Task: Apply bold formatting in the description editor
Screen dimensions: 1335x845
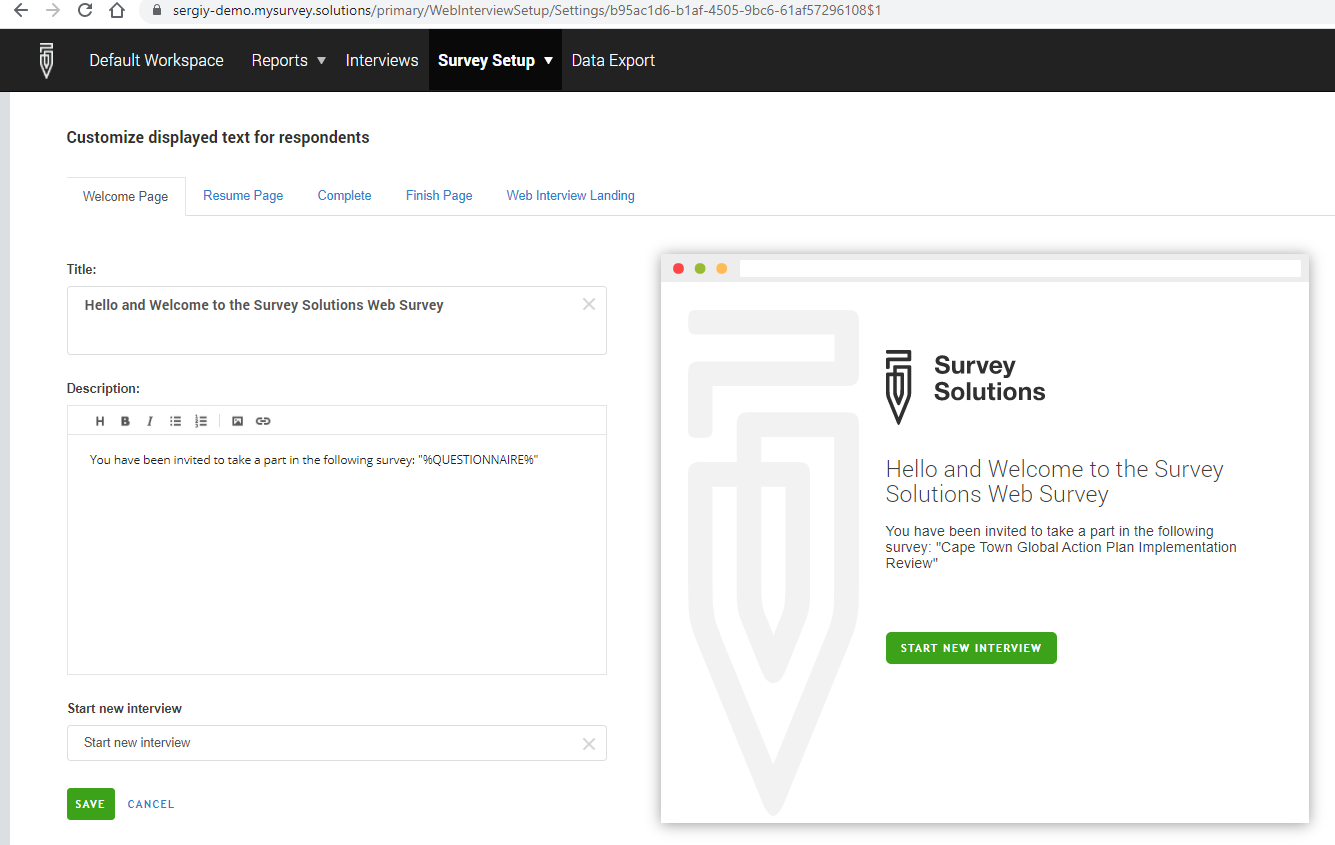Action: point(124,420)
